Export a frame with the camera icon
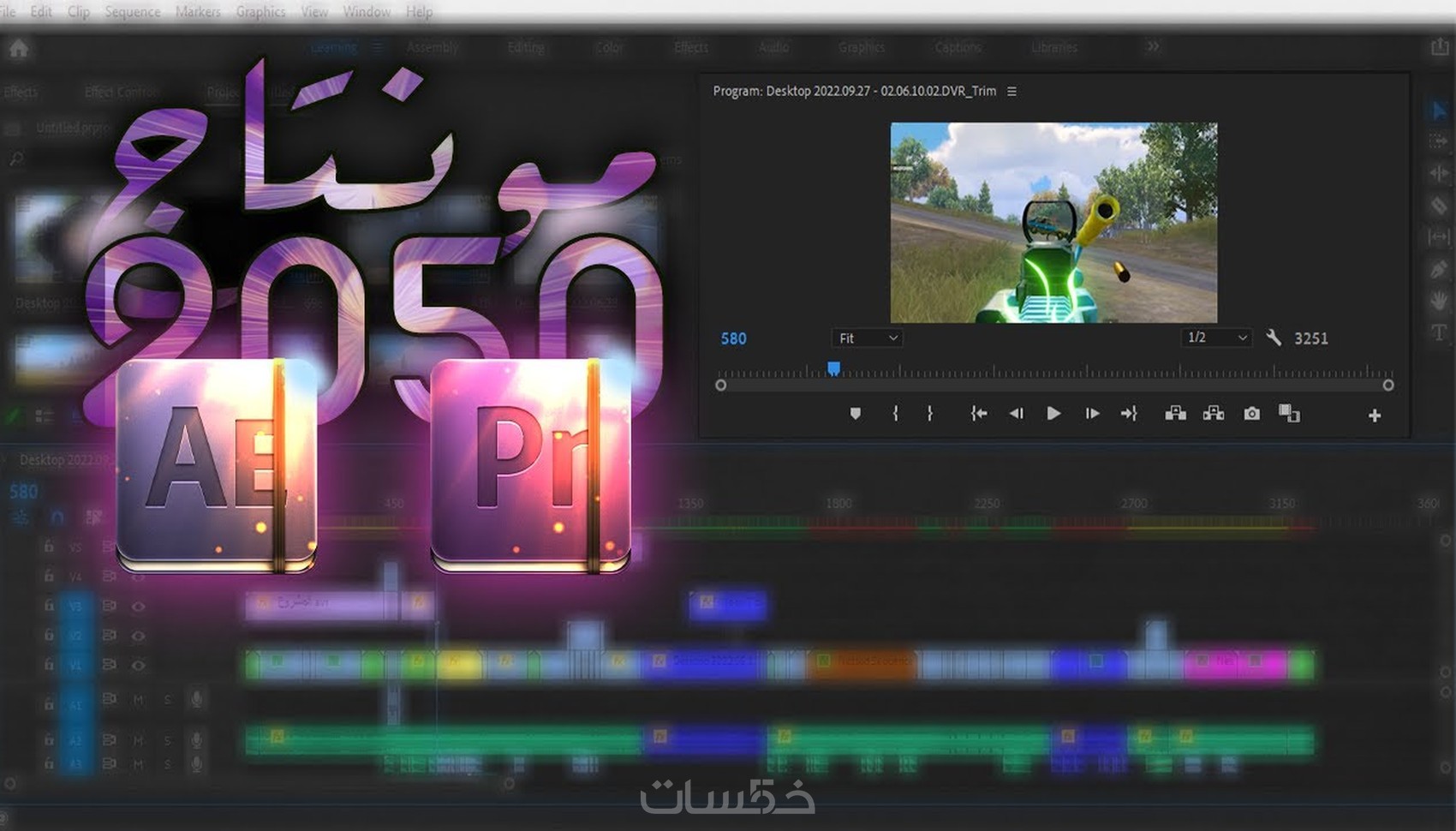1456x831 pixels. 1252,414
